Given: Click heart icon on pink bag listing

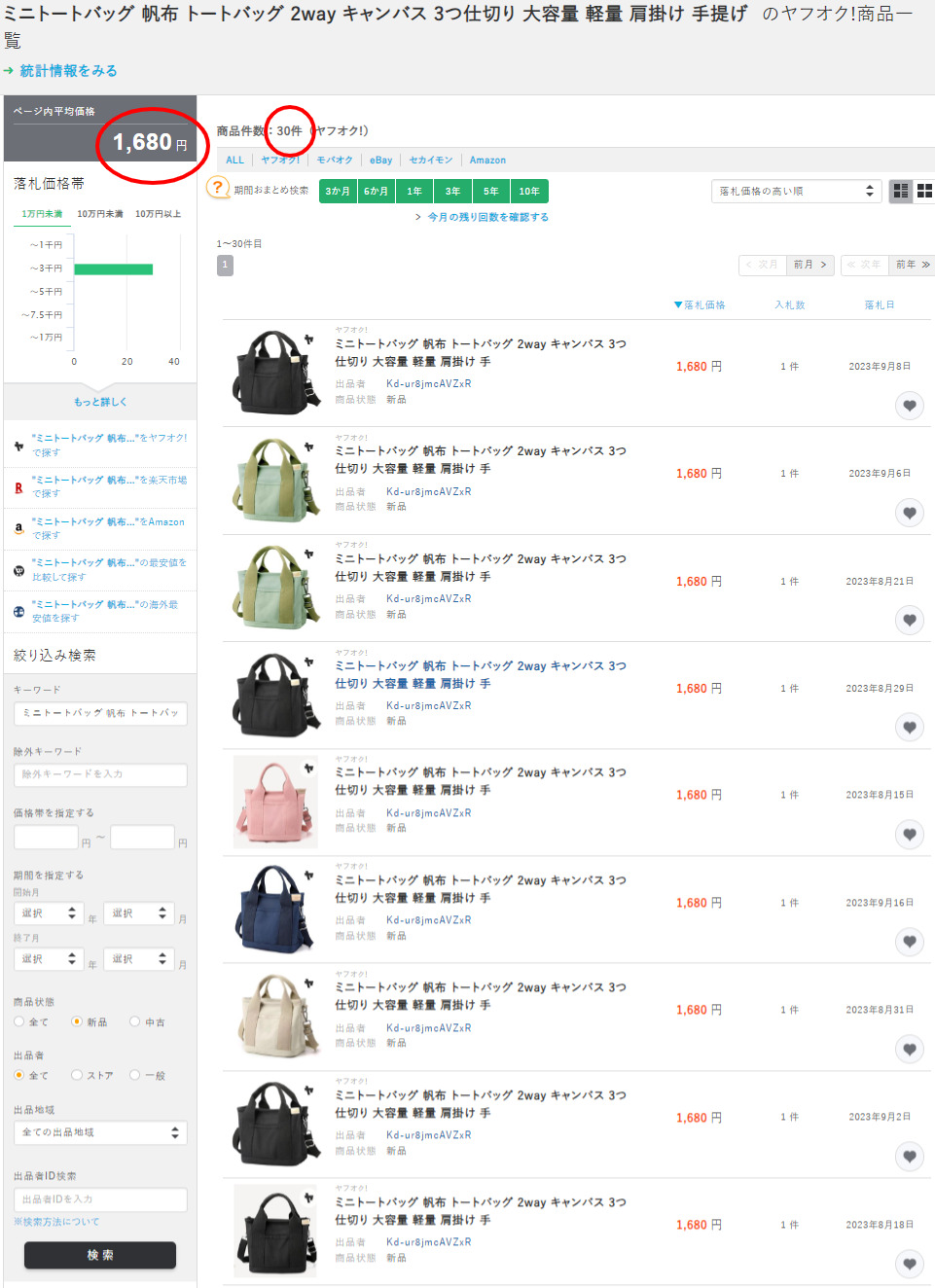Looking at the screenshot, I should [909, 835].
